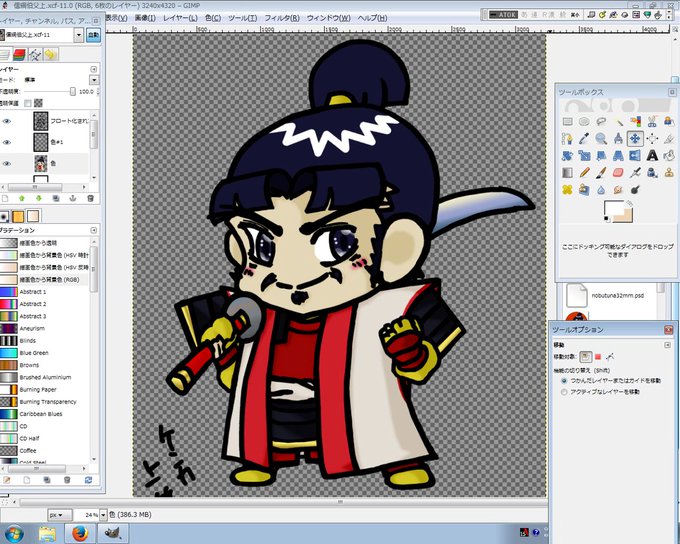This screenshot has height=544, width=680.
Task: Toggle the lock transparency checkbox
Action: (x=28, y=103)
